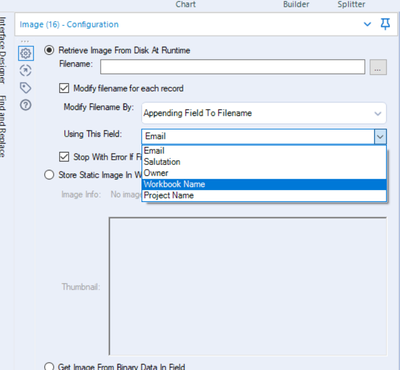Select Store Static Image radio option
The width and height of the screenshot is (400, 370).
pos(49,175)
